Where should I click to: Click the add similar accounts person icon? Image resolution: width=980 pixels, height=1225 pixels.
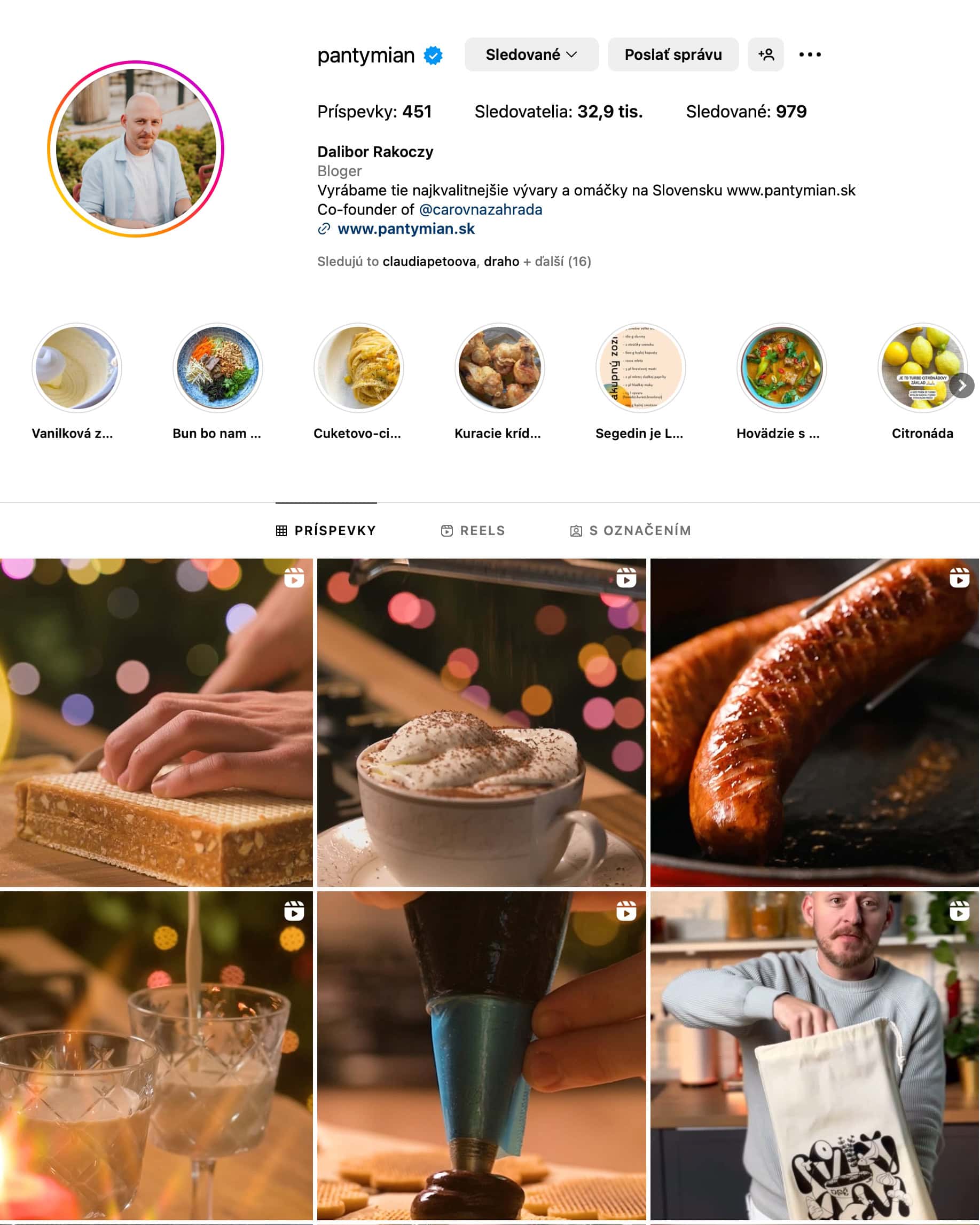tap(765, 54)
